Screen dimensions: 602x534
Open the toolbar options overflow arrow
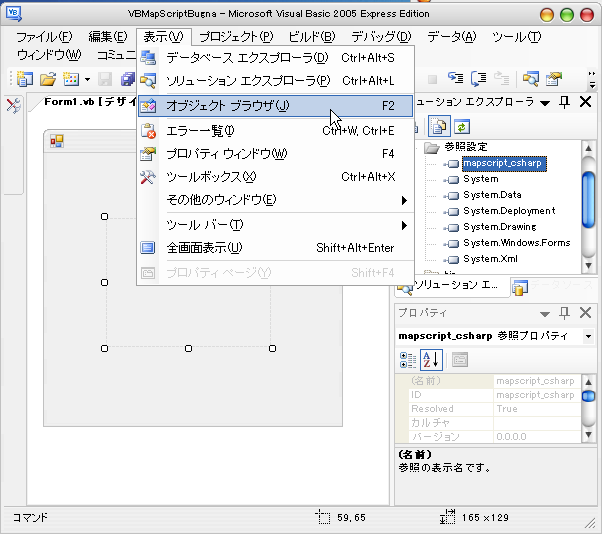(592, 79)
